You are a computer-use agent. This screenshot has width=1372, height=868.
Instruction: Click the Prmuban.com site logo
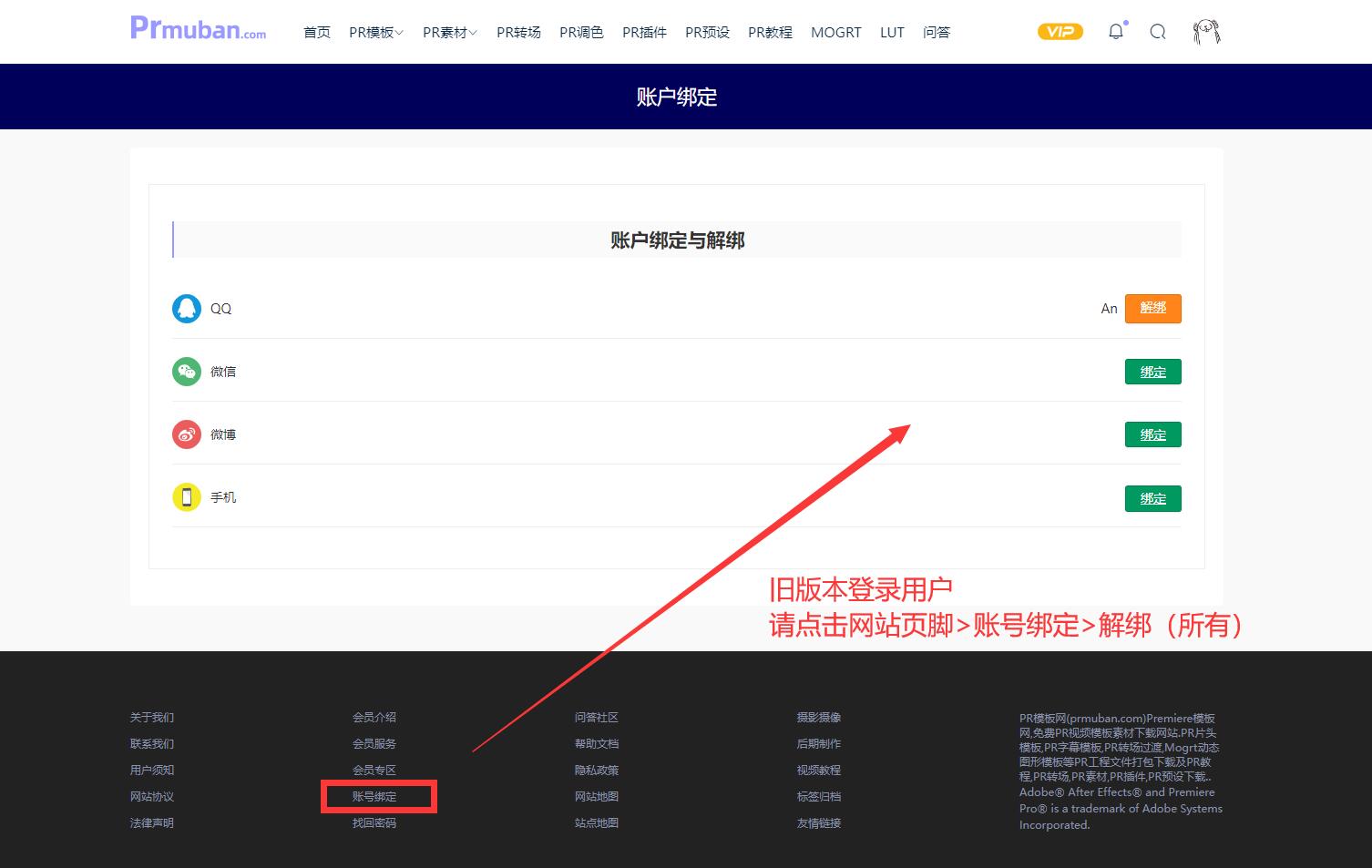click(197, 30)
